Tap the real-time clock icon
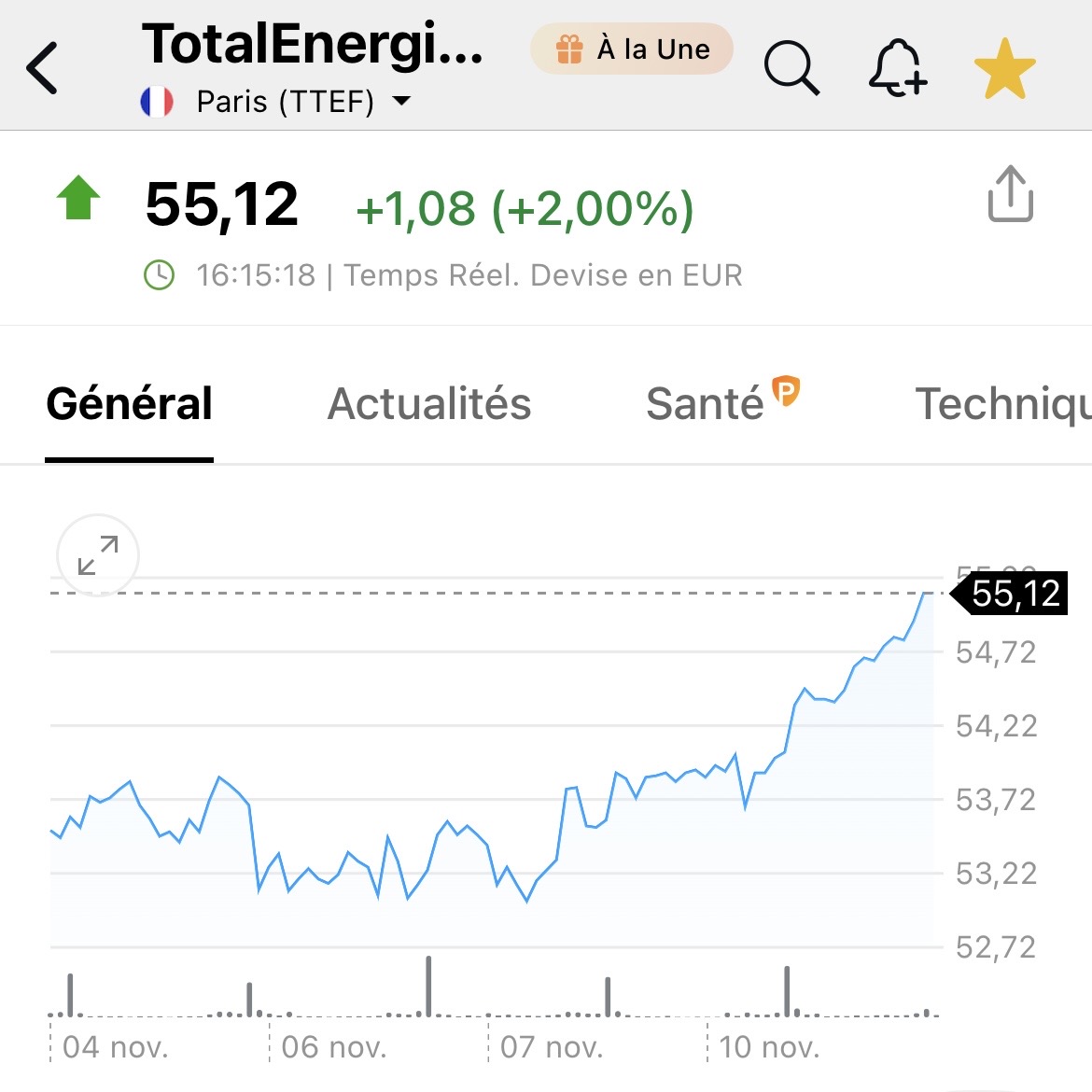Viewport: 1092px width, 1092px height. pyautogui.click(x=160, y=275)
